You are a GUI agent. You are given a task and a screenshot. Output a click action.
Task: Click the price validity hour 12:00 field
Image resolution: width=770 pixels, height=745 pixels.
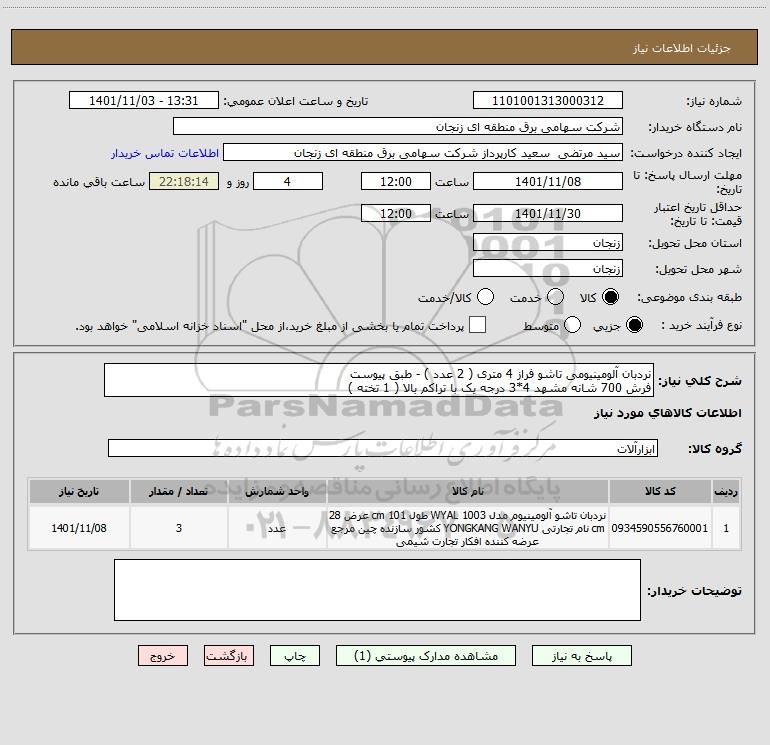[x=396, y=213]
